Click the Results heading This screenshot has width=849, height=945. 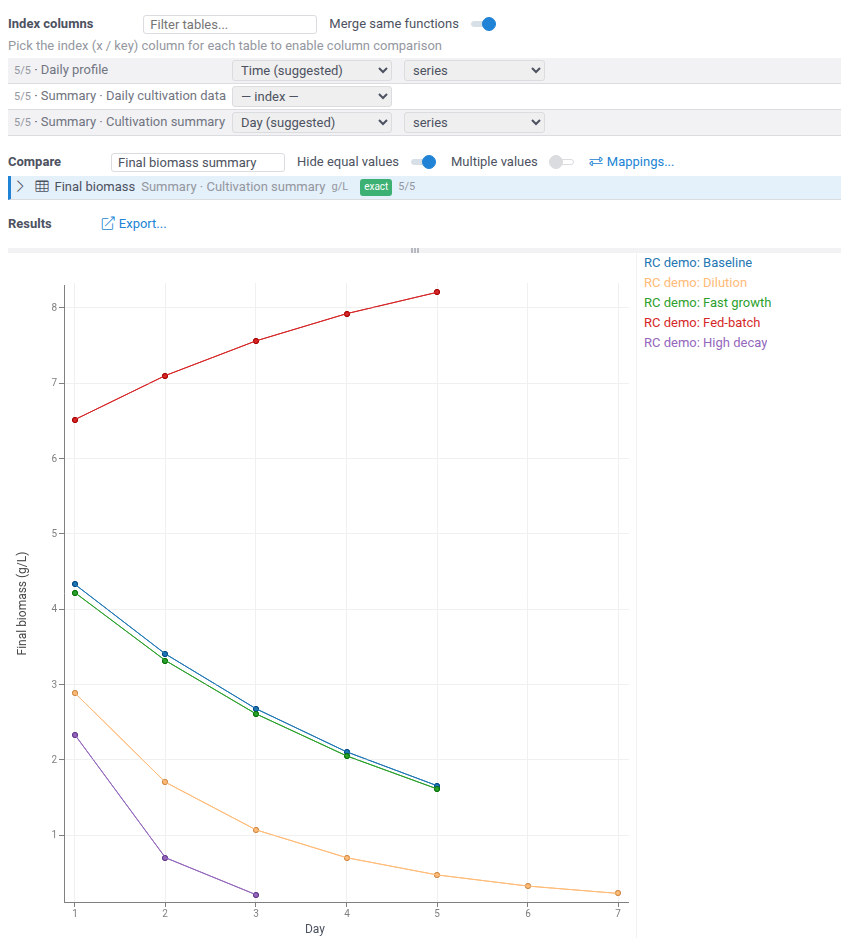30,224
